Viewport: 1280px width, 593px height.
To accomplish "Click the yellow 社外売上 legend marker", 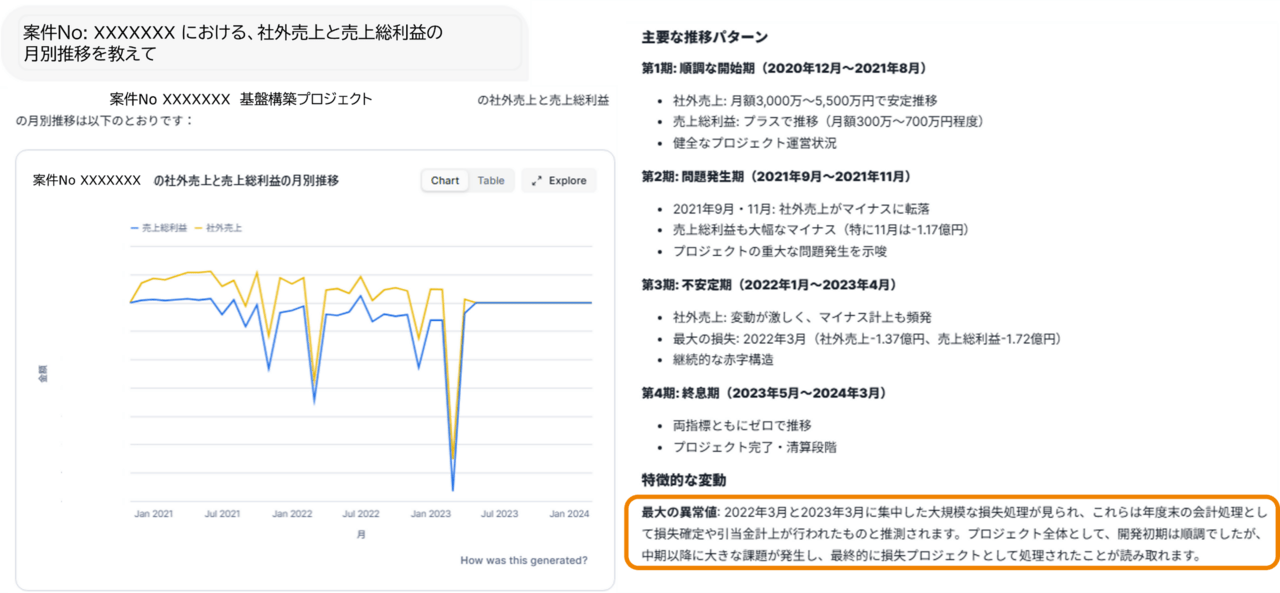I will (198, 228).
